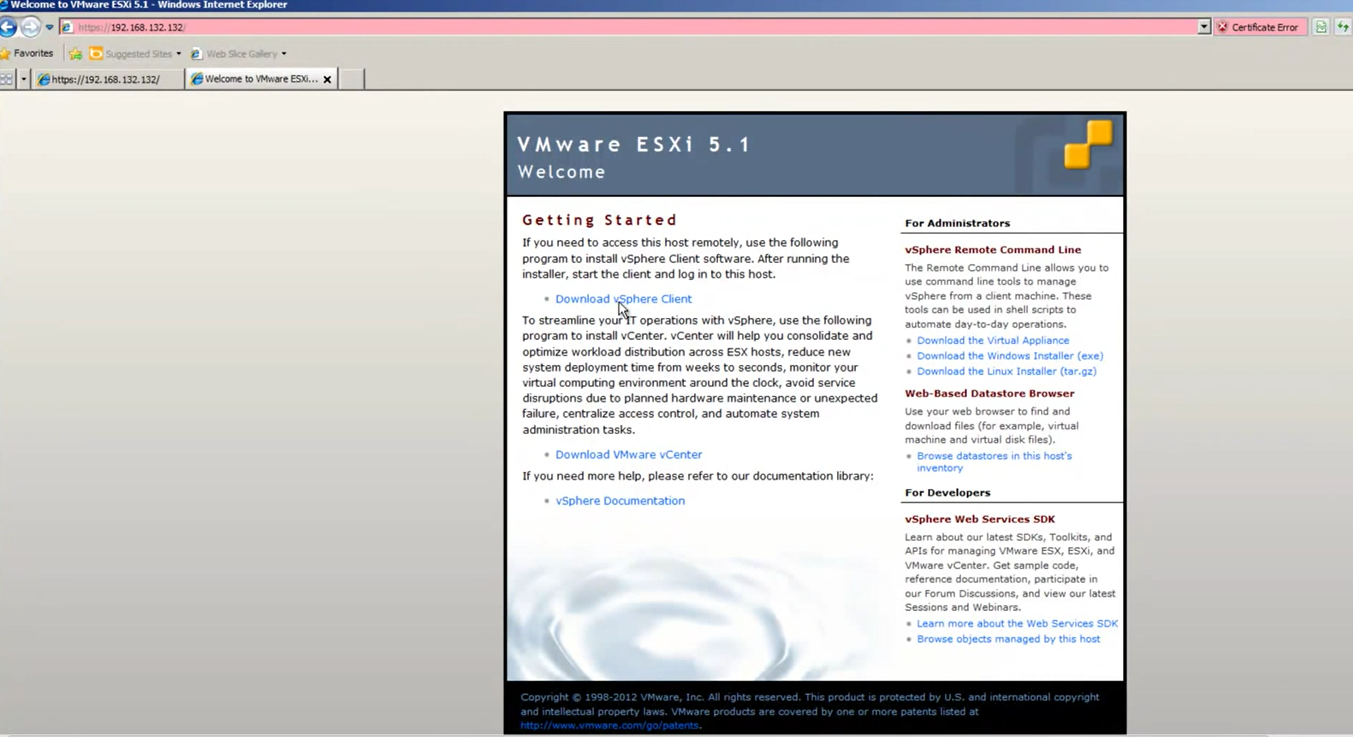Click the page icon in the address bar
The width and height of the screenshot is (1353, 737).
67,27
